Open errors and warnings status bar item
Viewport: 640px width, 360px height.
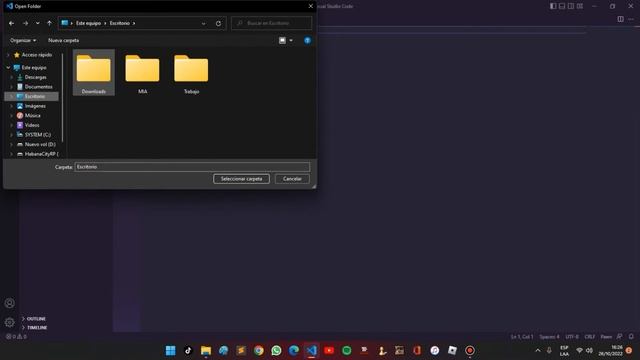tap(16, 337)
